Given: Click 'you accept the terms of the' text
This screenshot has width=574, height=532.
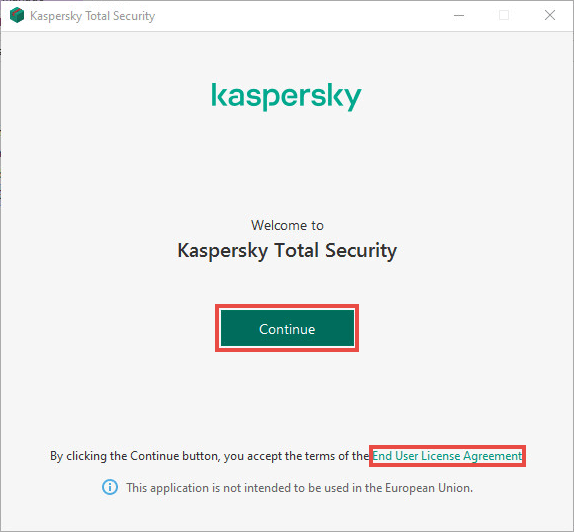Looking at the screenshot, I should click(x=296, y=456).
